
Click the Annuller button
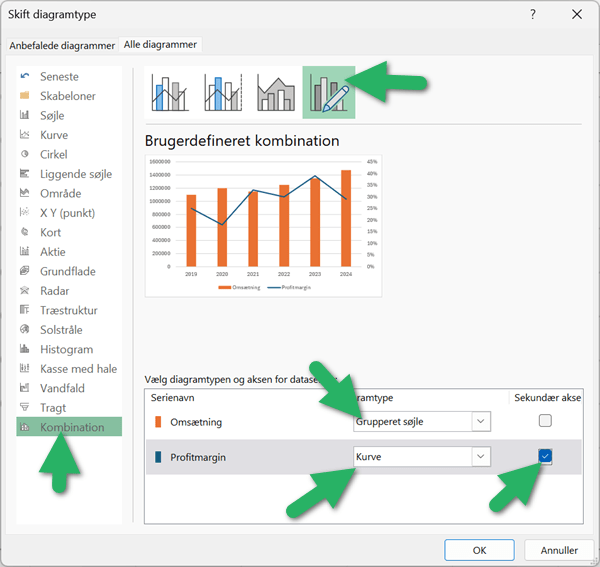click(559, 549)
